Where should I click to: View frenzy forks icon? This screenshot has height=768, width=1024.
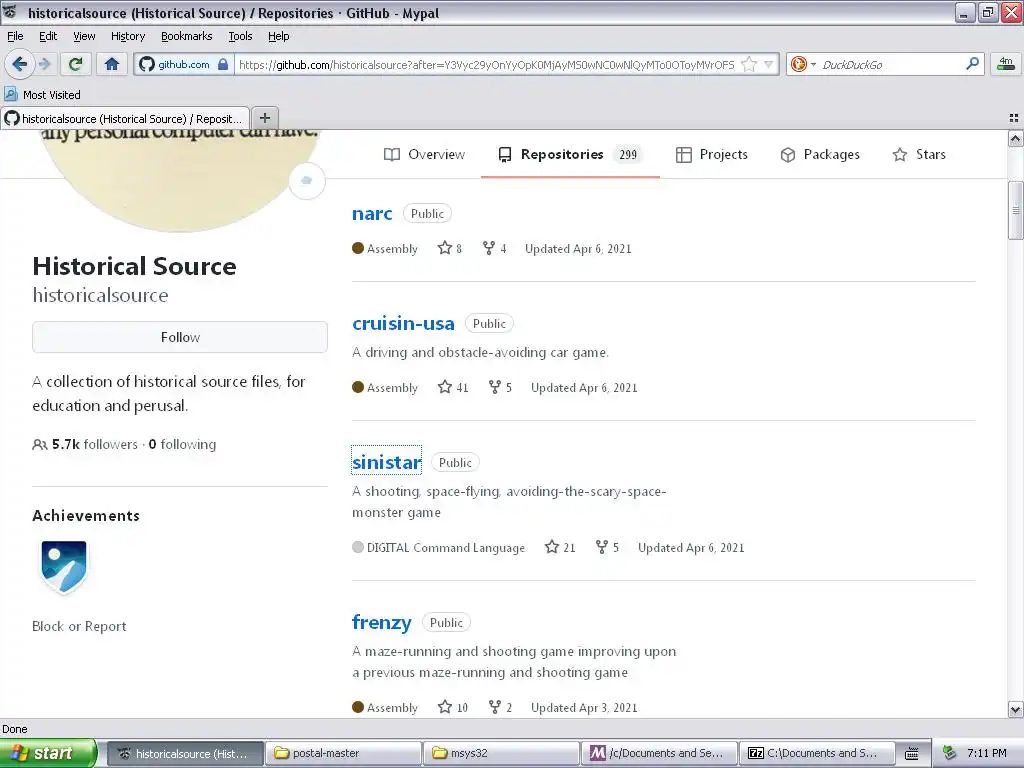pyautogui.click(x=494, y=707)
